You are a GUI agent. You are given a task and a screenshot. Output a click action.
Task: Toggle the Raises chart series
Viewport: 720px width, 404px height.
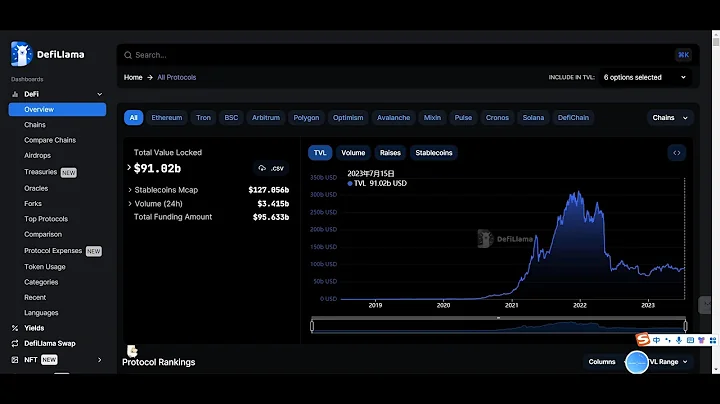[x=390, y=153]
